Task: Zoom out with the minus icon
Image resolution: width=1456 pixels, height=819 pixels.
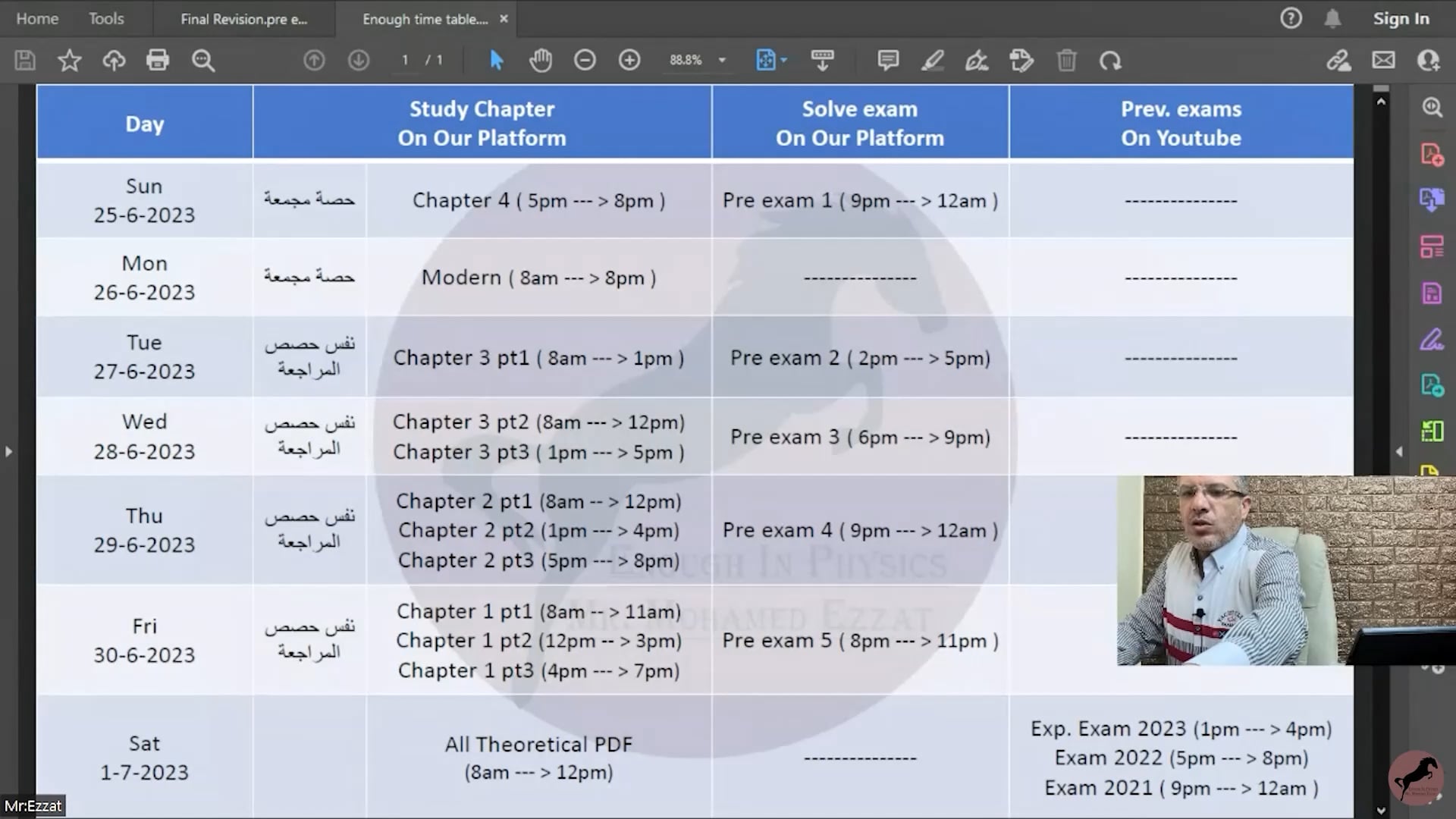Action: (x=585, y=60)
